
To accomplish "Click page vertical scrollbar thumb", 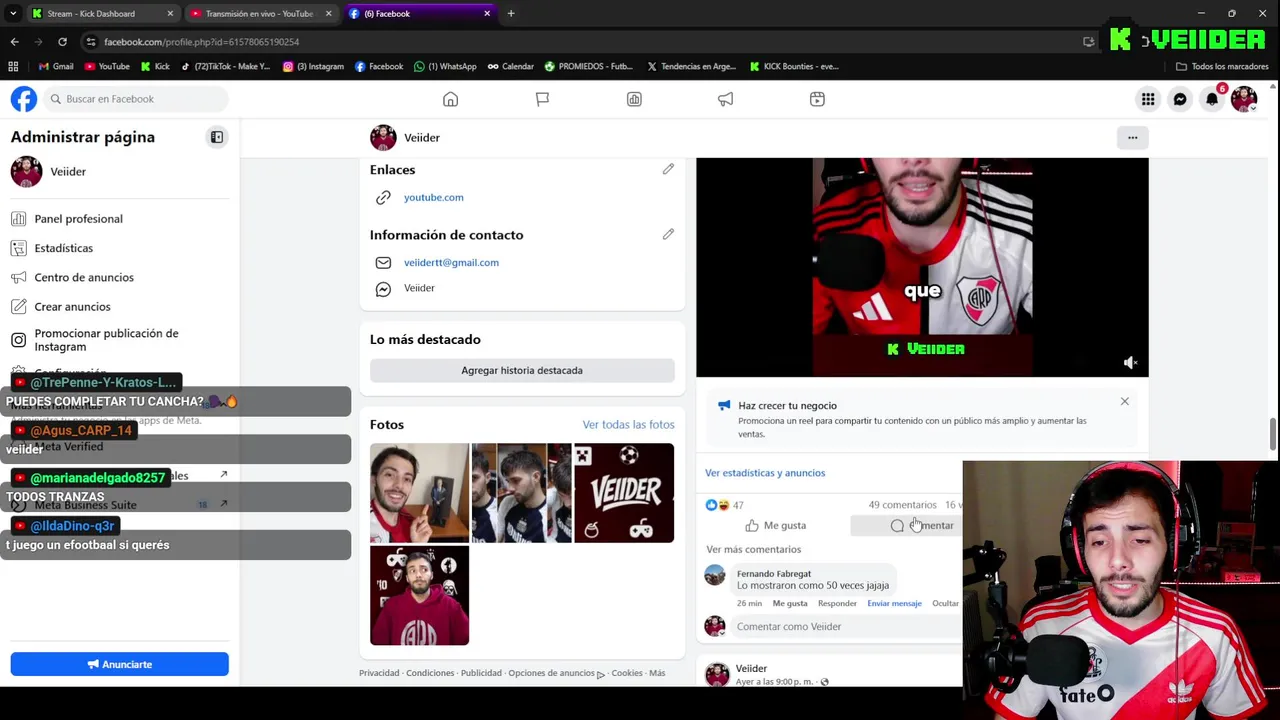I will (1273, 435).
